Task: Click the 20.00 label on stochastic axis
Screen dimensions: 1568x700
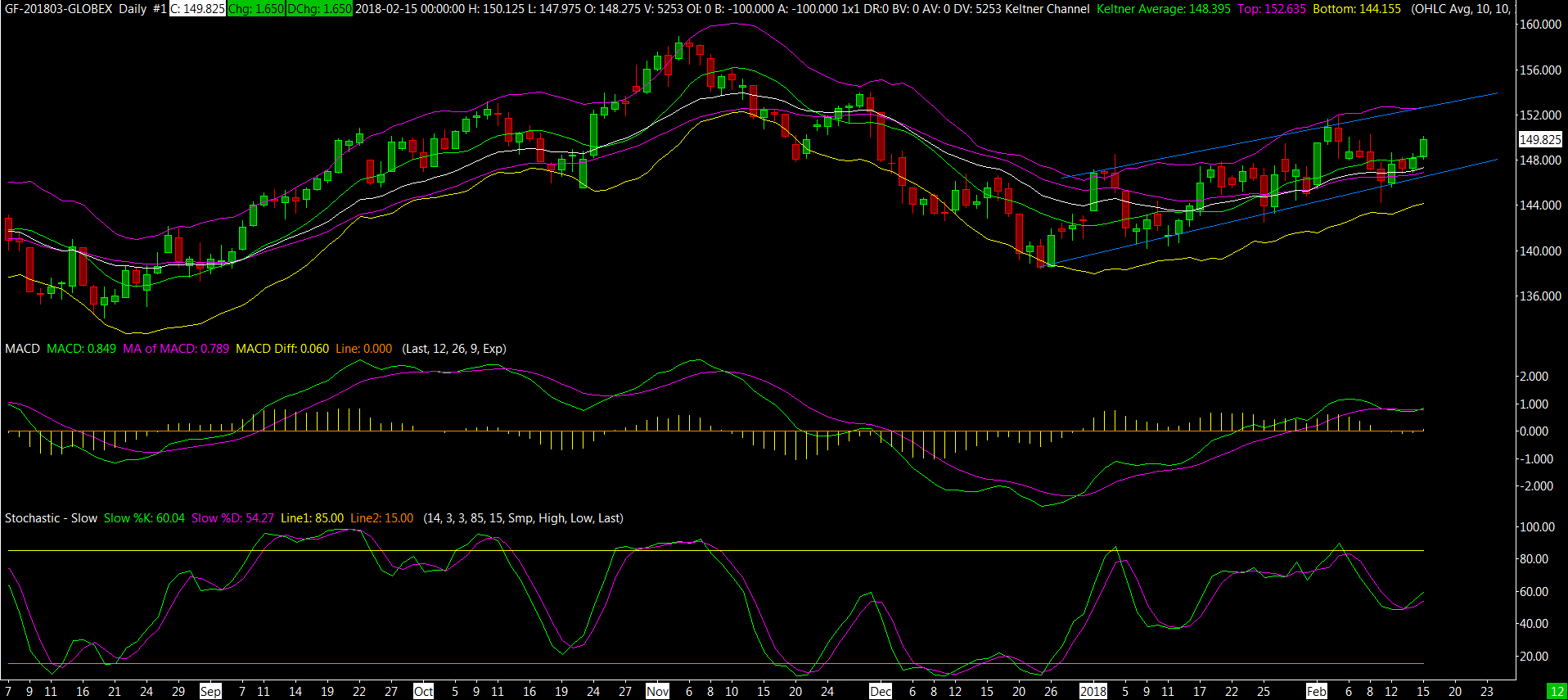Action: [1534, 657]
